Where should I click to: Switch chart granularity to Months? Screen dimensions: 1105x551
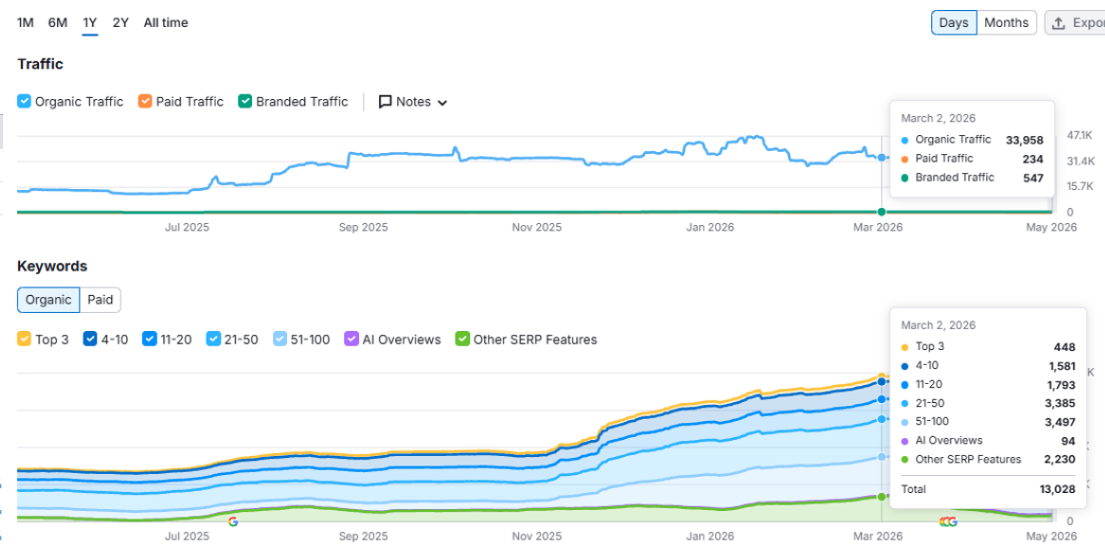(1006, 23)
